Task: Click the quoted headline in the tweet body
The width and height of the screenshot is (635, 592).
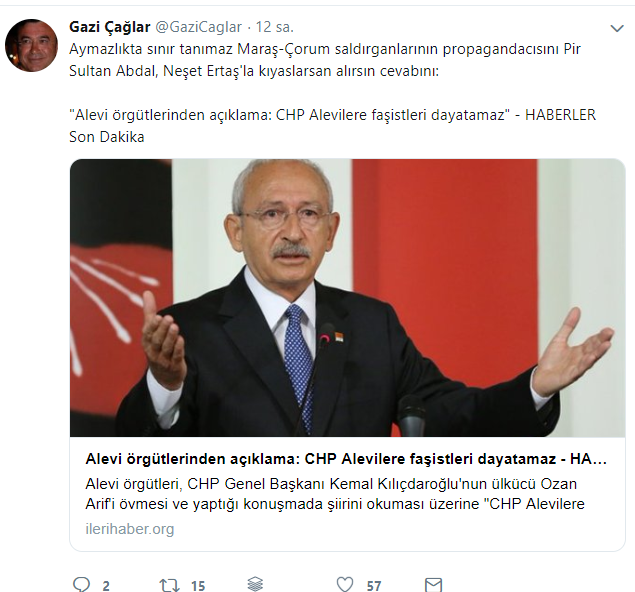Action: coord(290,115)
